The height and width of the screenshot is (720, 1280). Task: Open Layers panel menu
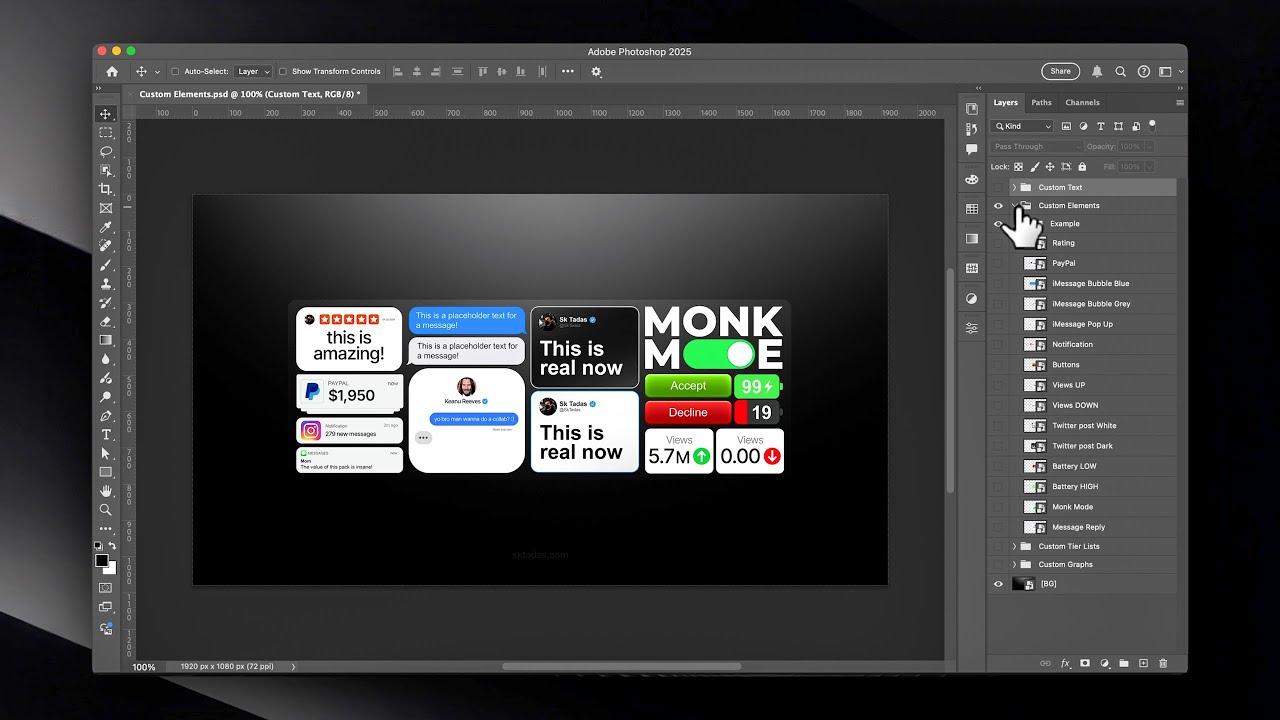(x=1180, y=103)
